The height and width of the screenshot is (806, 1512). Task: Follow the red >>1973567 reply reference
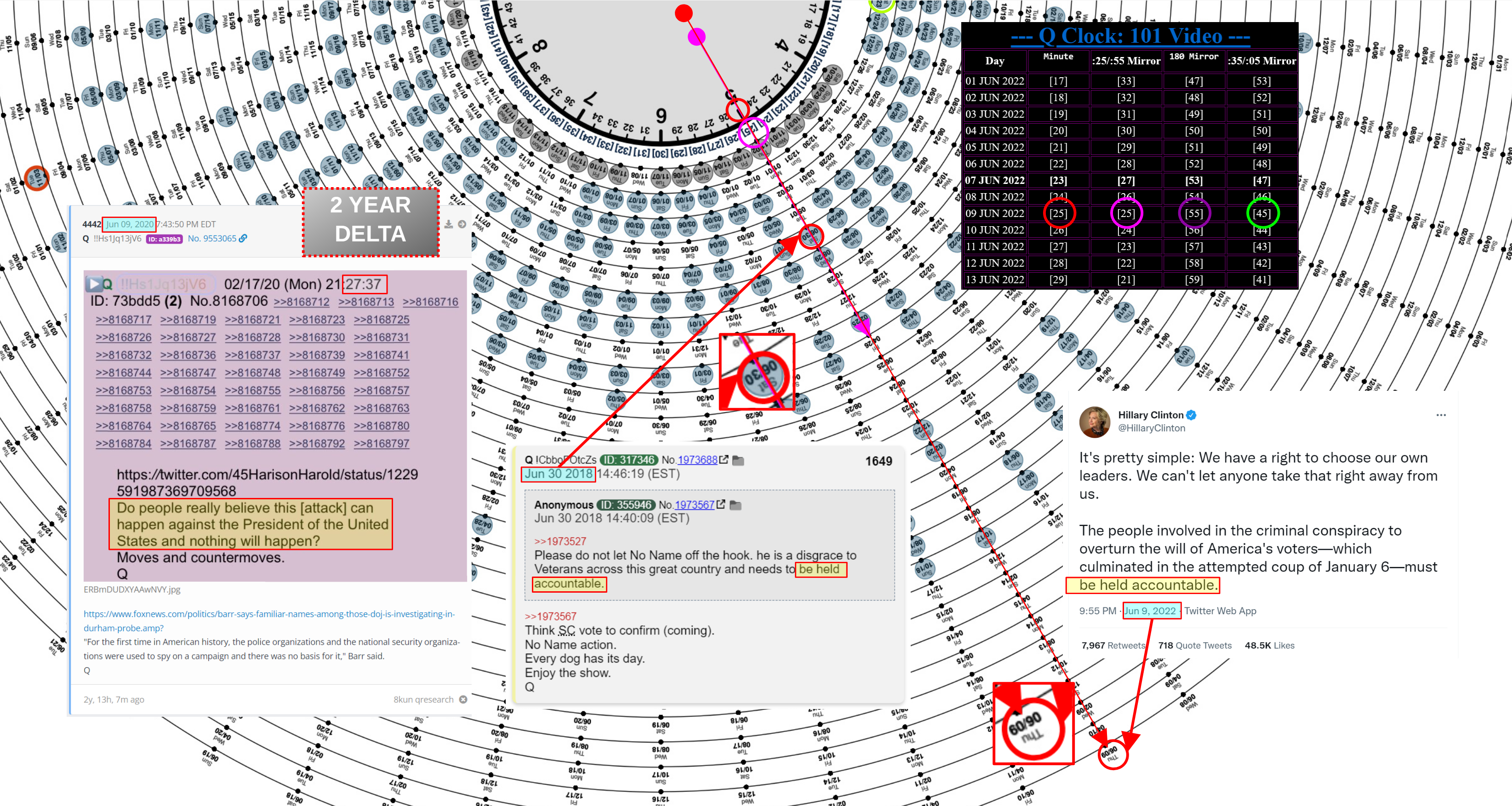coord(551,616)
